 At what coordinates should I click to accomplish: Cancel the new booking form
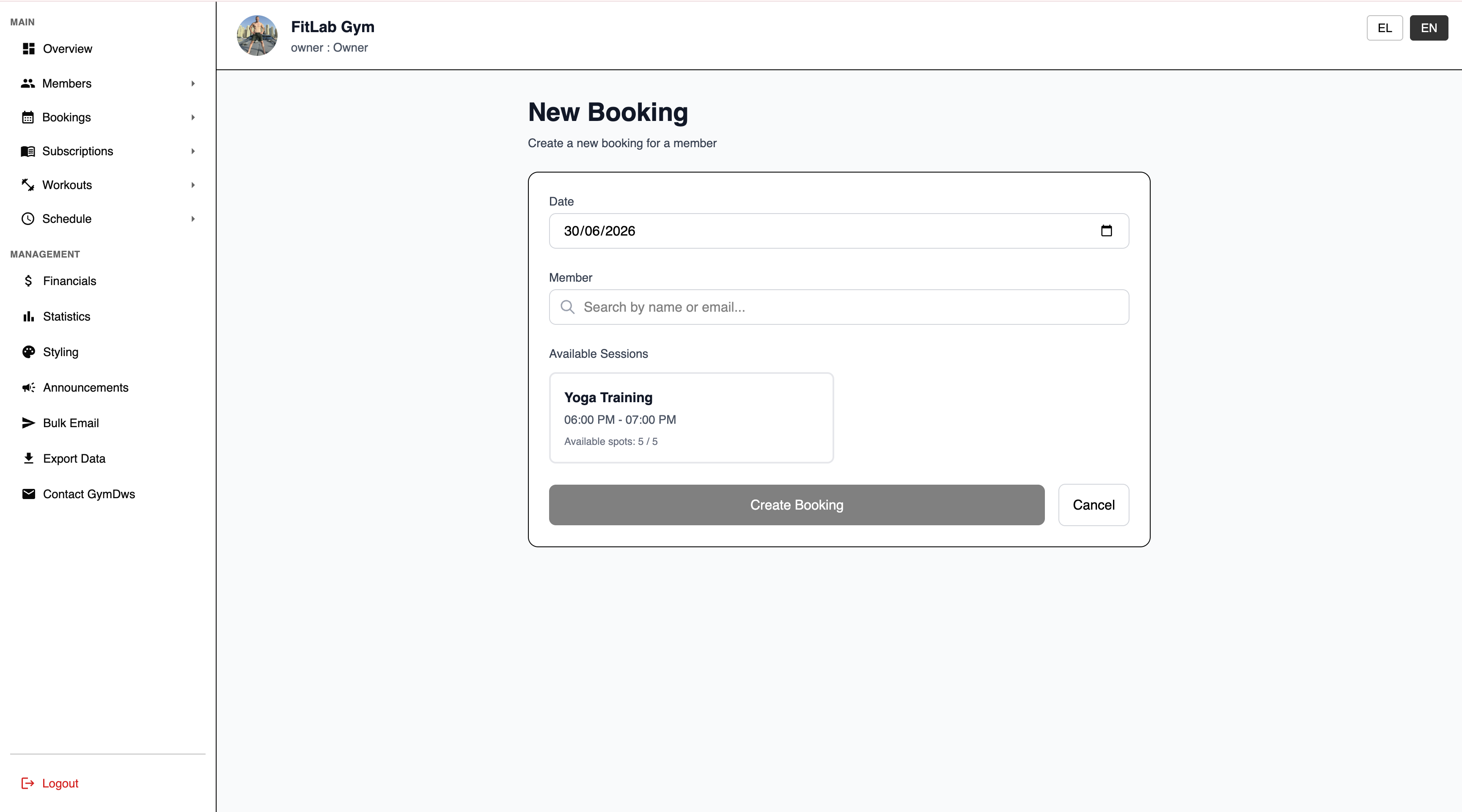(1093, 505)
